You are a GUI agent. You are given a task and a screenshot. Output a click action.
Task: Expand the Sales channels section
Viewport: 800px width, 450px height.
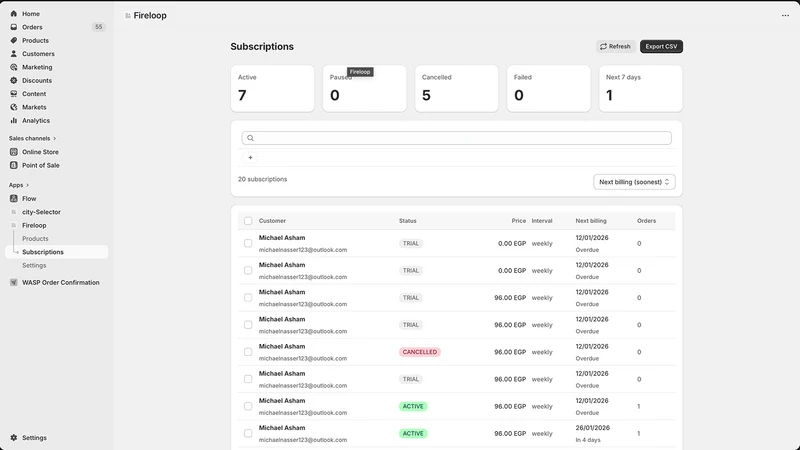pos(32,138)
